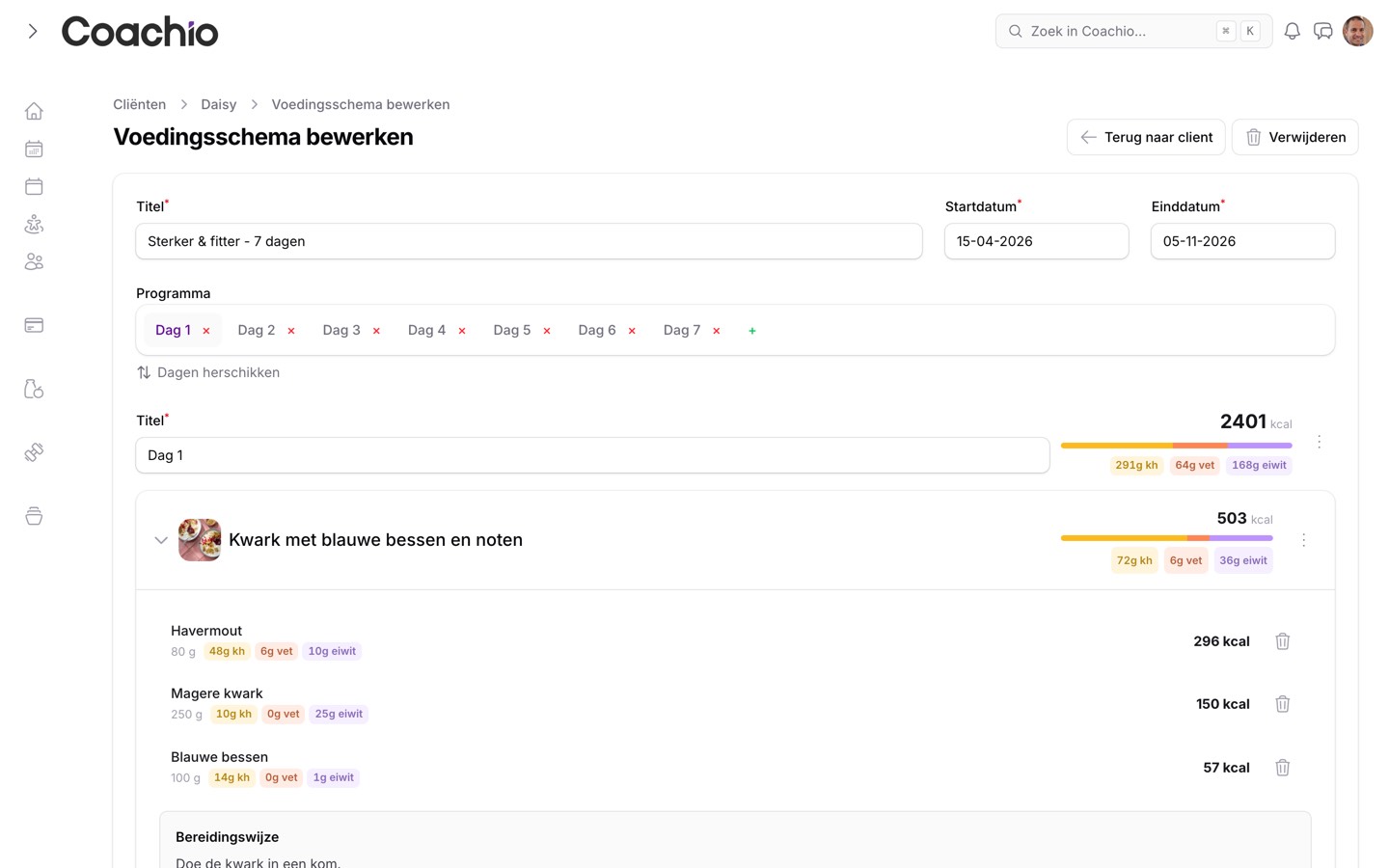
Task: Remove Dag 3 with its red cross
Action: 376,331
